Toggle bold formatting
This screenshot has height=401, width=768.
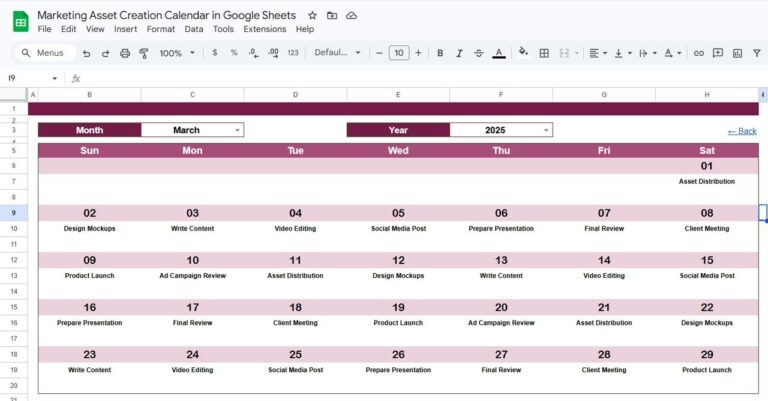[x=440, y=53]
